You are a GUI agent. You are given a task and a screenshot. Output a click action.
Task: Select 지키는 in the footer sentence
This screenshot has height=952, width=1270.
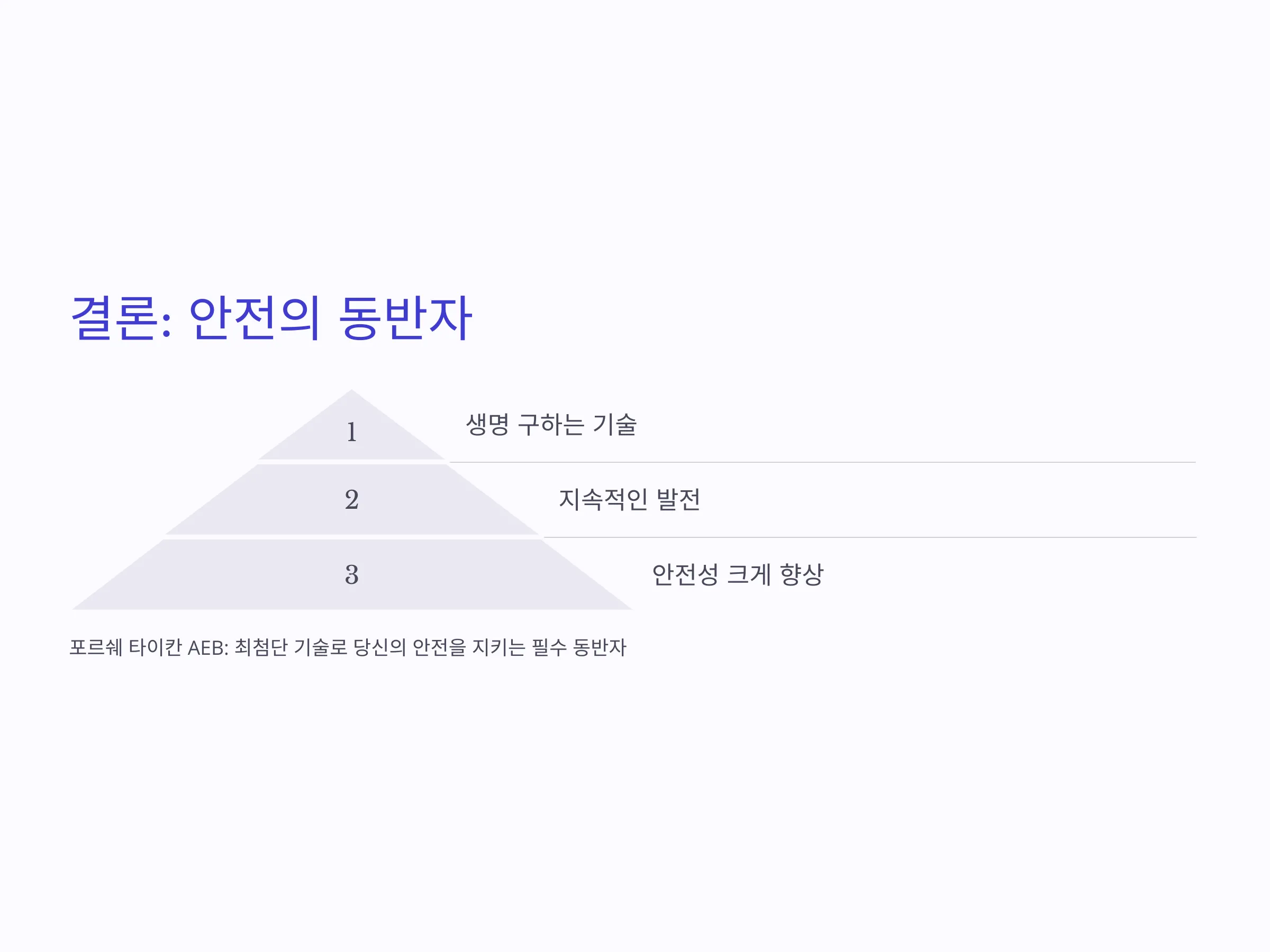(499, 647)
